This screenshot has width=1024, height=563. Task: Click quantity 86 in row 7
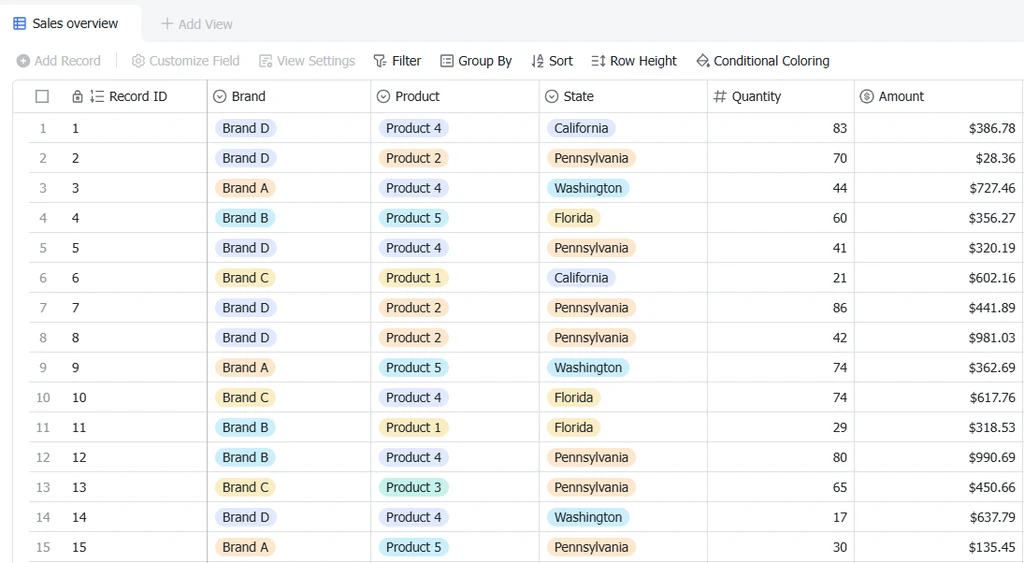(840, 308)
